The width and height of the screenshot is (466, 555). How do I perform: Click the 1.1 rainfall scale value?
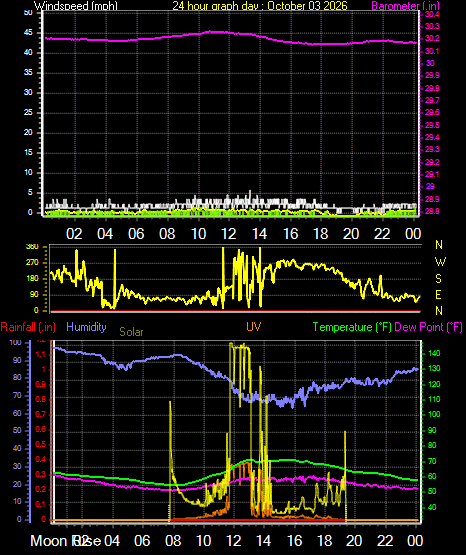click(x=41, y=354)
